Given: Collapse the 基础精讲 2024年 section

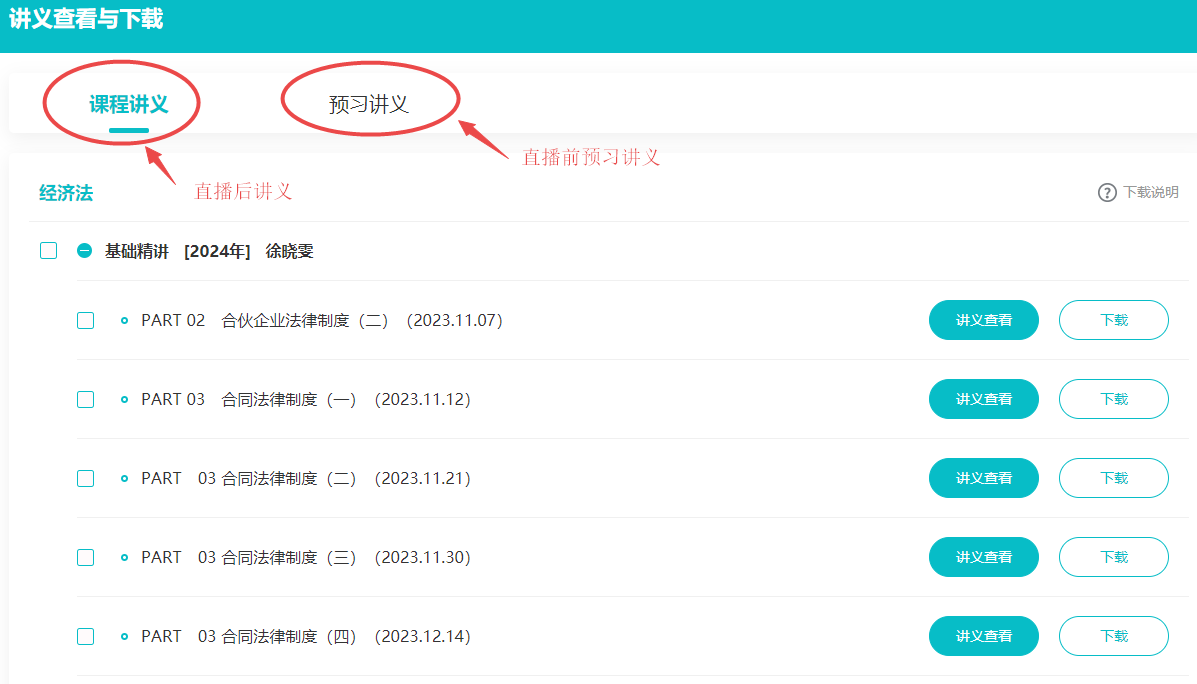Looking at the screenshot, I should [85, 251].
